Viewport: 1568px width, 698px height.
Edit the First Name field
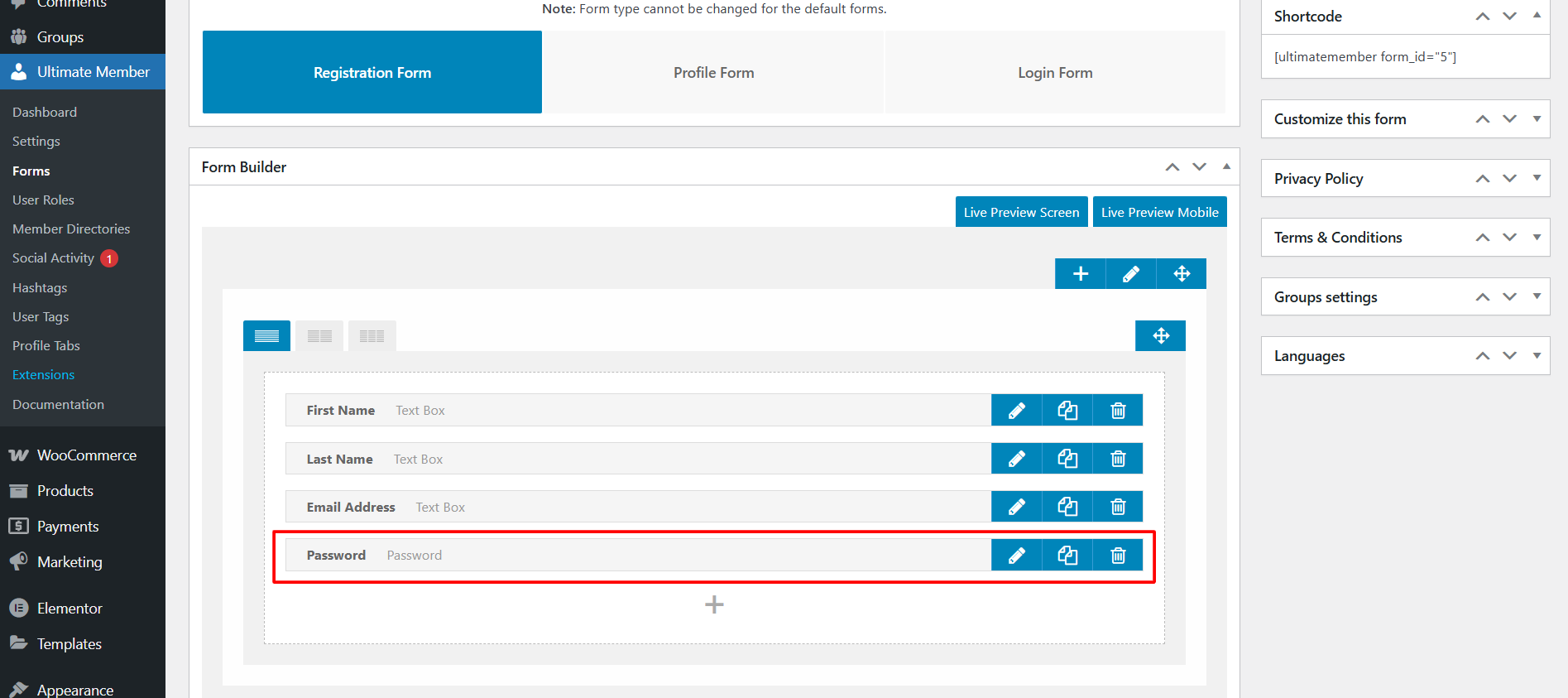click(1016, 411)
